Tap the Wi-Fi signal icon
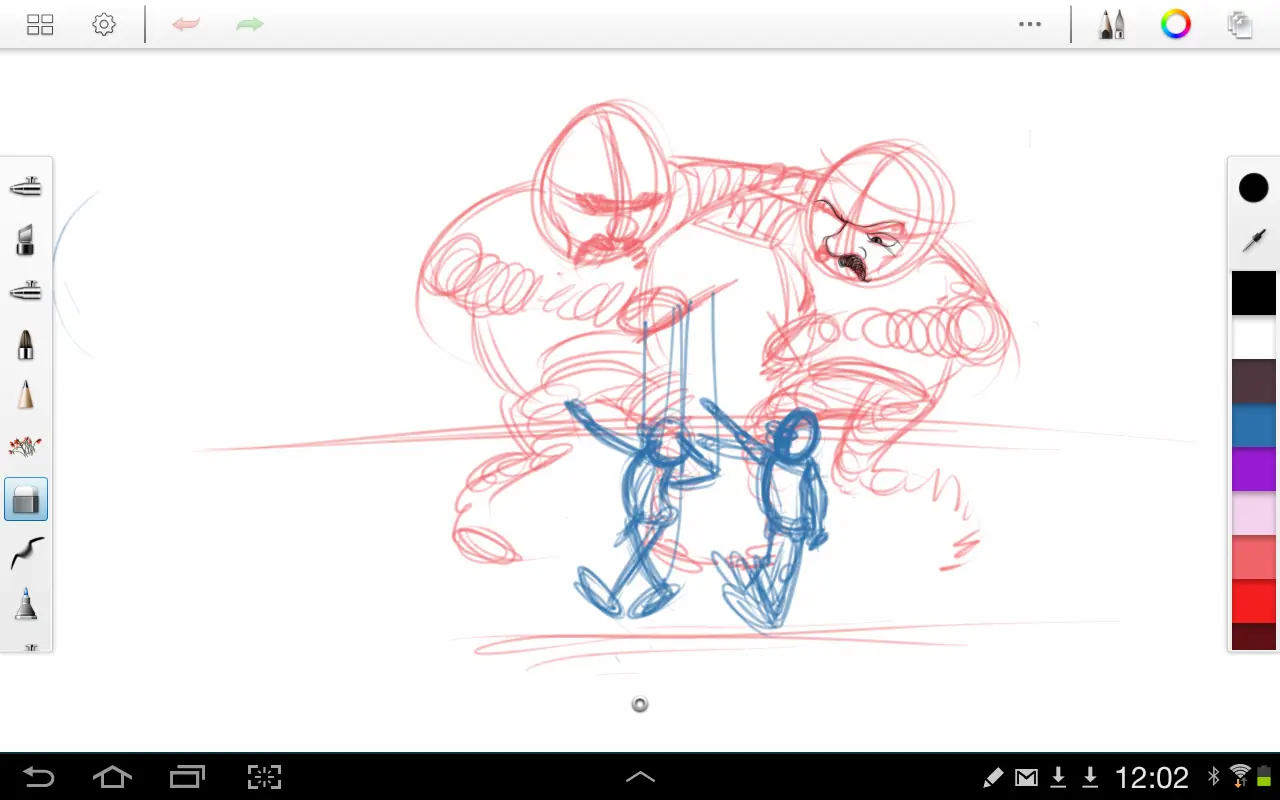The image size is (1280, 800). tap(1240, 776)
